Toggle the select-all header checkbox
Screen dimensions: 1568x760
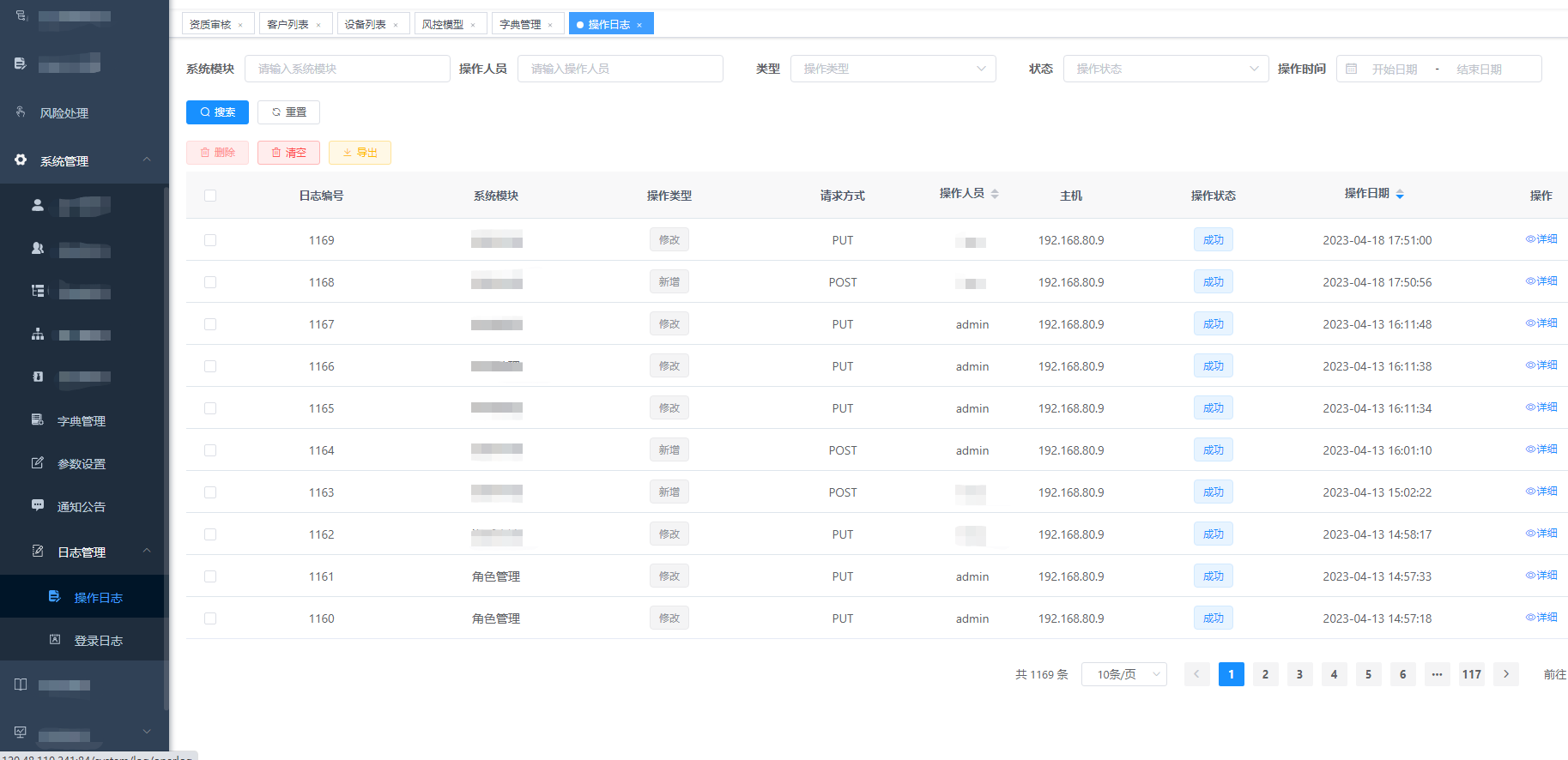tap(210, 196)
